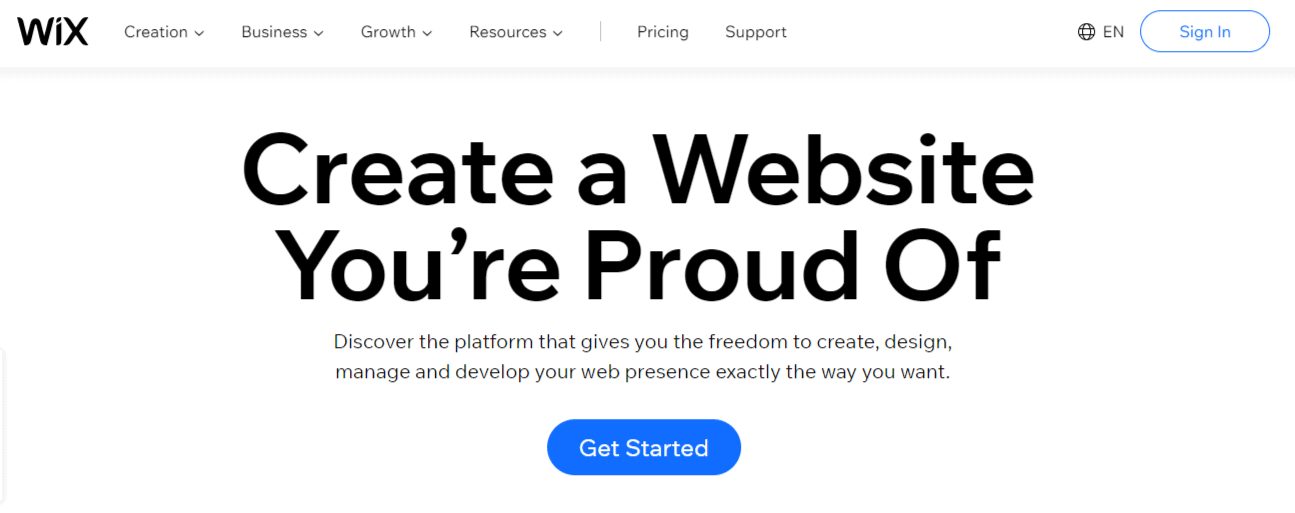
Task: Open the collapsed side panel on left edge
Action: (x=3, y=425)
